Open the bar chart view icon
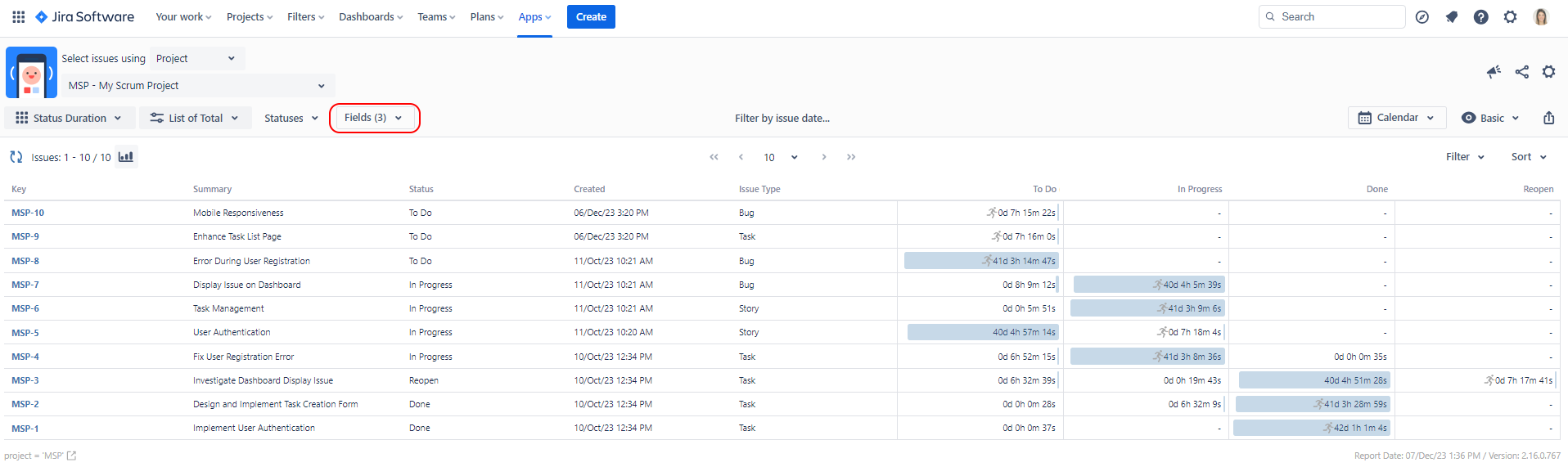 click(125, 157)
